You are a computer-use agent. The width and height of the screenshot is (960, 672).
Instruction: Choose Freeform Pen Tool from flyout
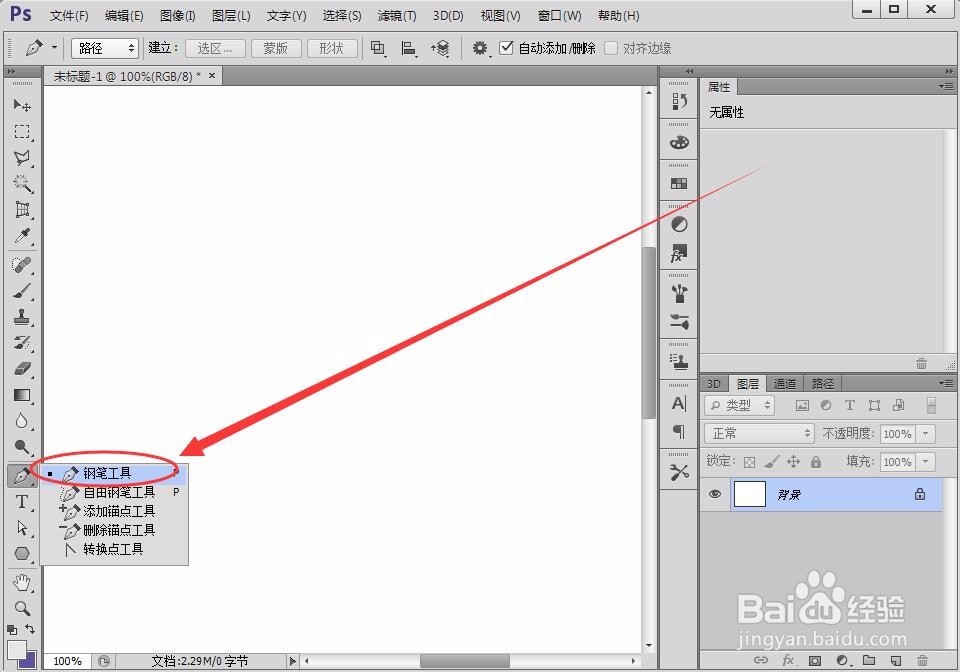point(114,492)
